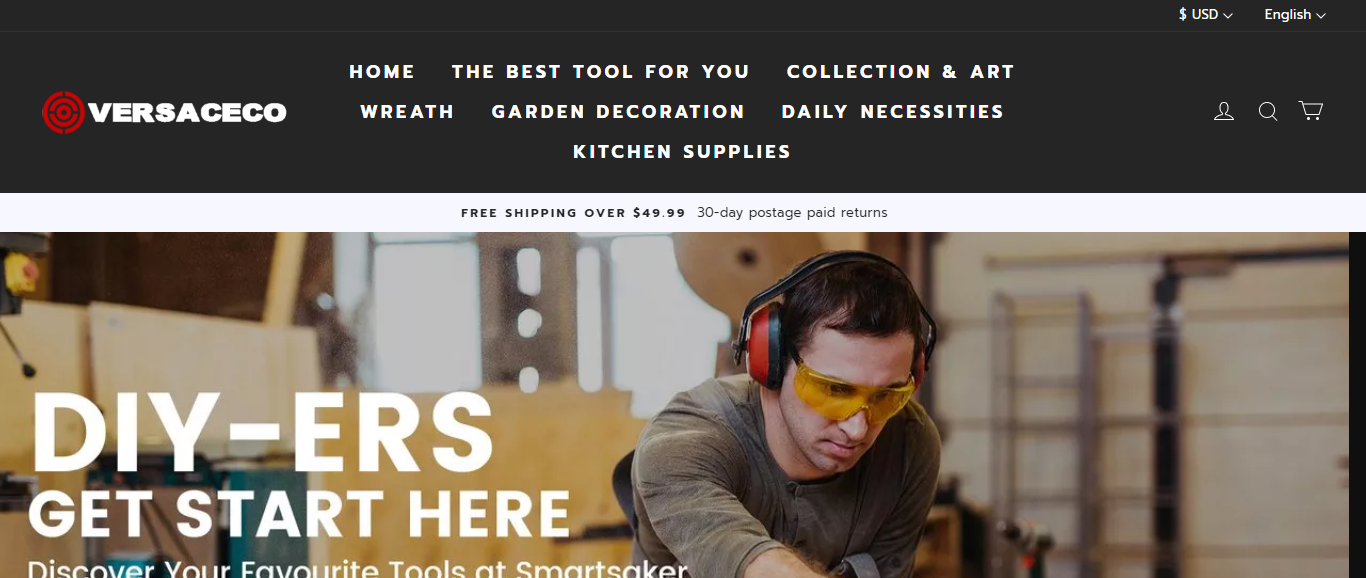Click the search magnifier icon
Image resolution: width=1366 pixels, height=578 pixels.
click(1268, 111)
